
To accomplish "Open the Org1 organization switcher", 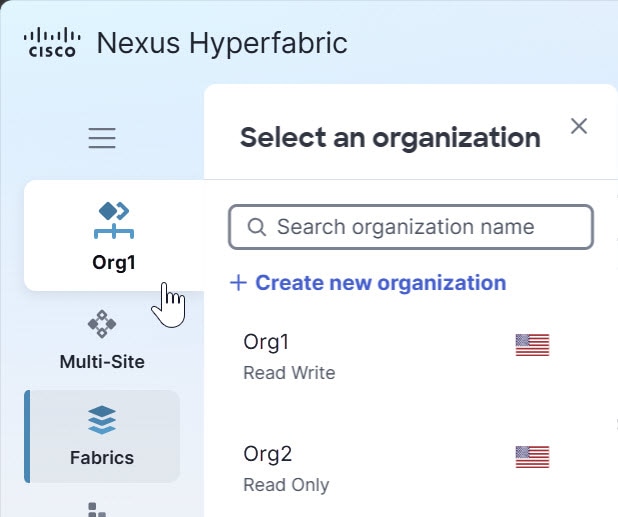I will click(x=114, y=236).
